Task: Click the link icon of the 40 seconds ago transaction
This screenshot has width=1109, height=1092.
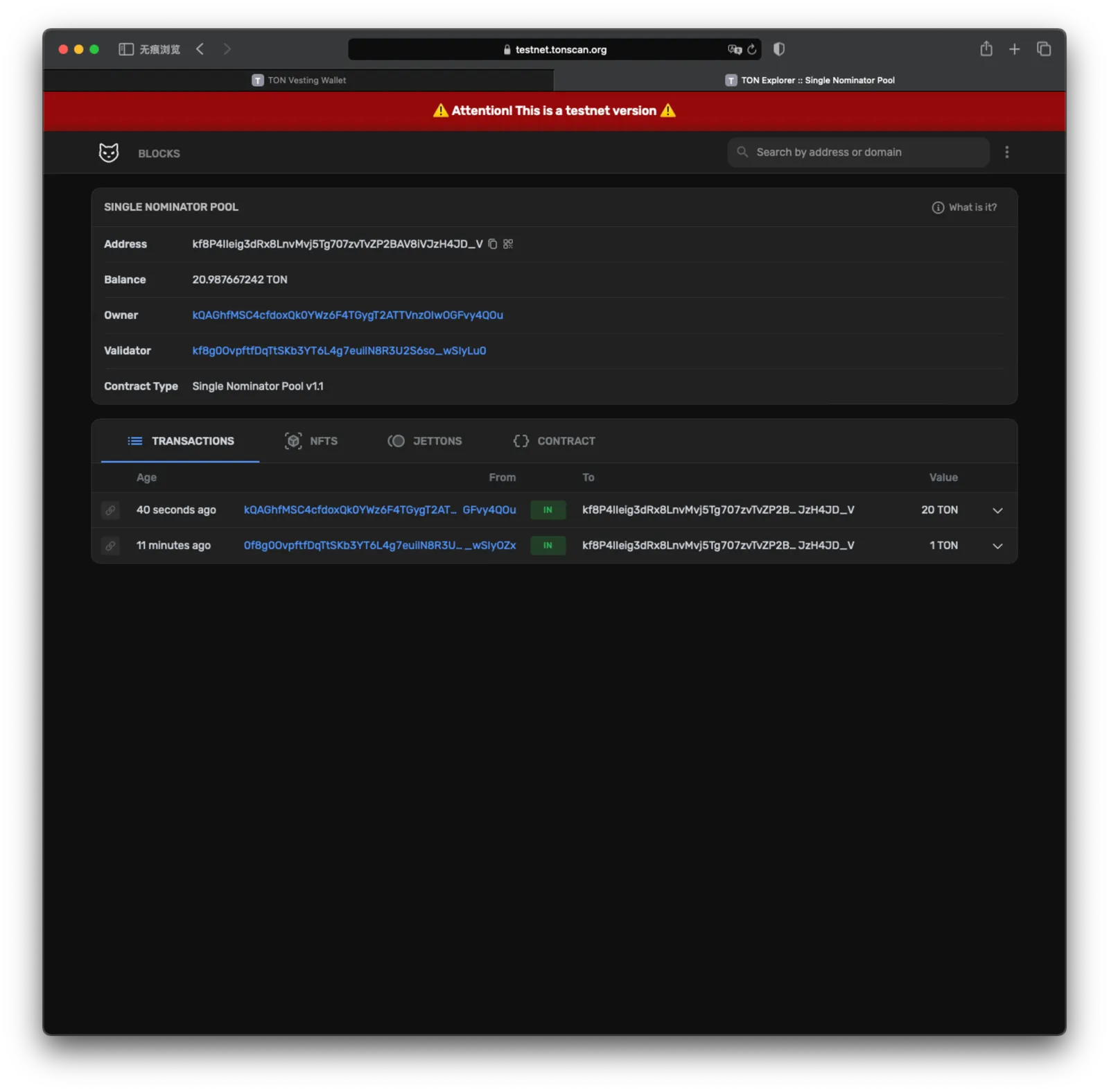Action: tap(110, 510)
